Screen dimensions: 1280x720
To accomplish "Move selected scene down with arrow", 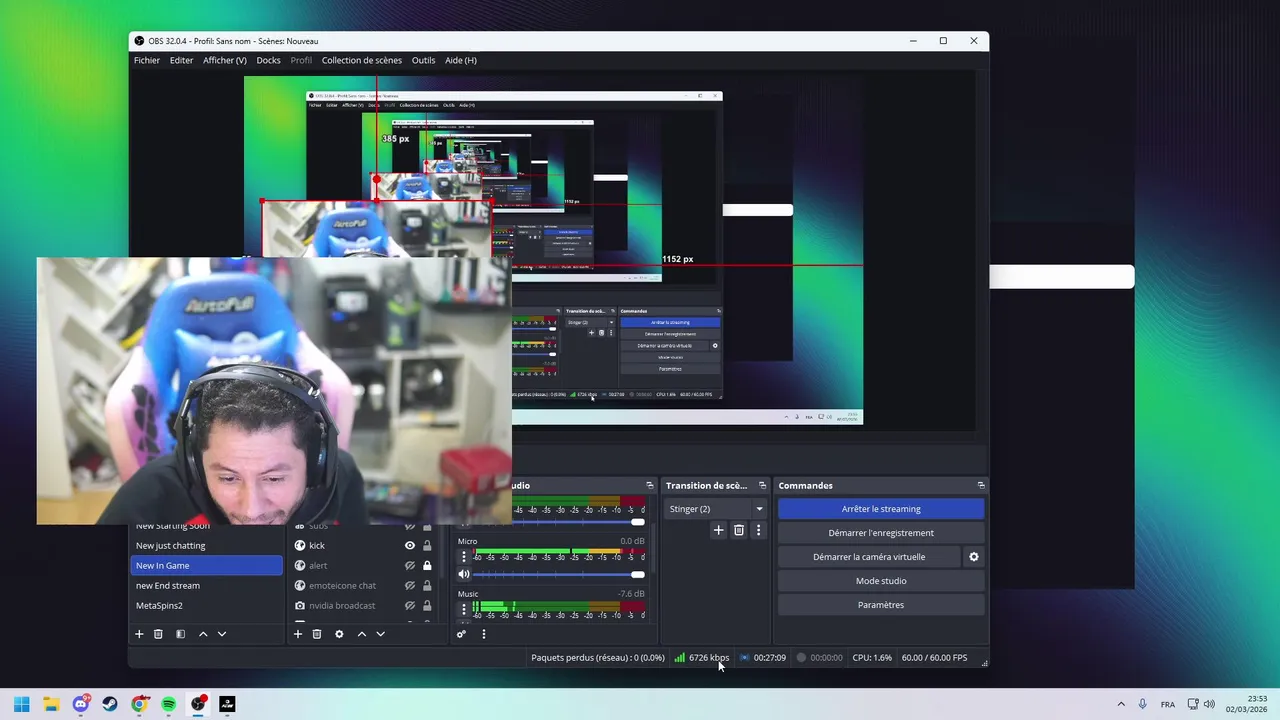I will point(222,634).
